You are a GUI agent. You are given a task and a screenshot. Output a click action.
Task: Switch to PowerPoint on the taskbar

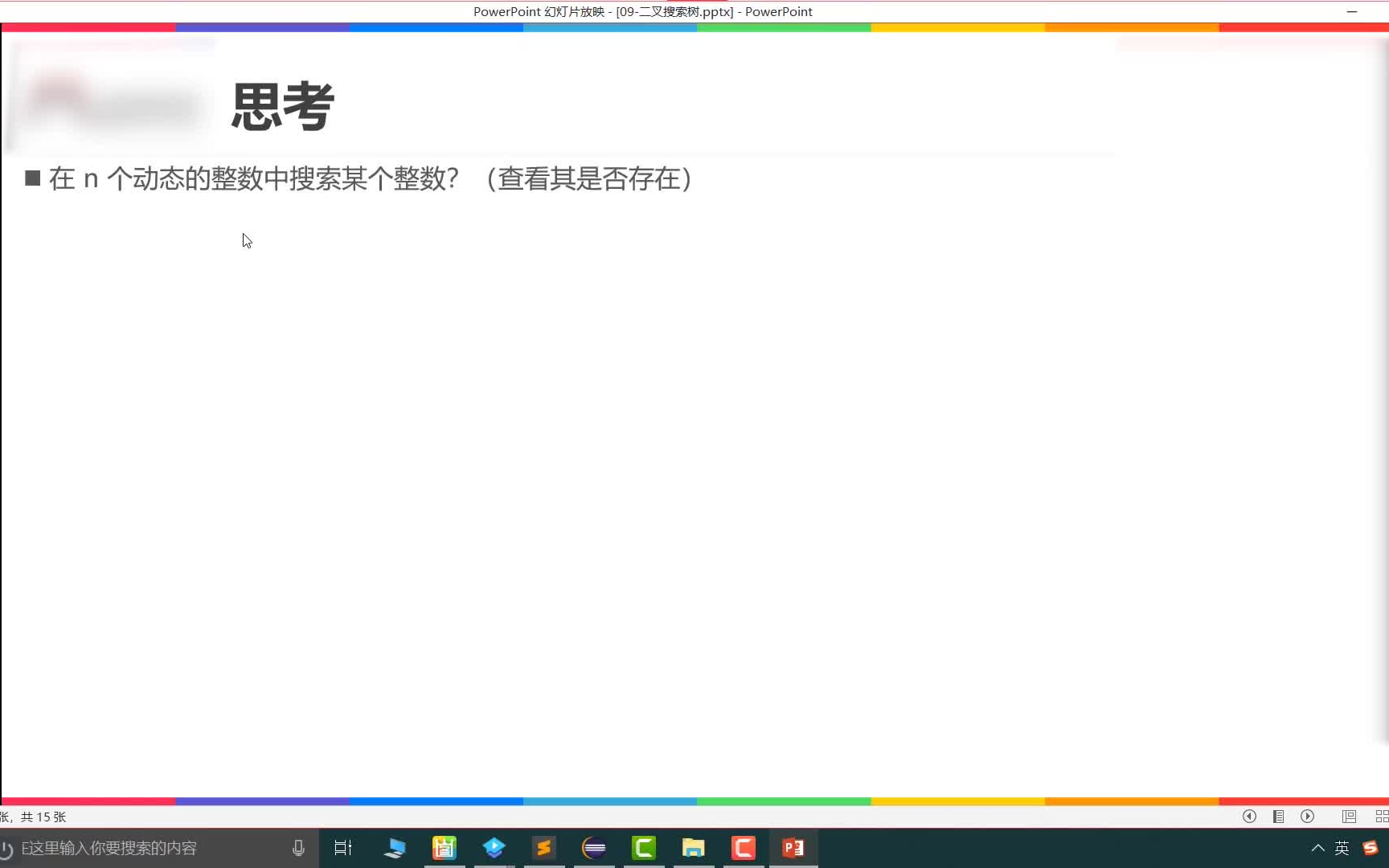coord(793,848)
